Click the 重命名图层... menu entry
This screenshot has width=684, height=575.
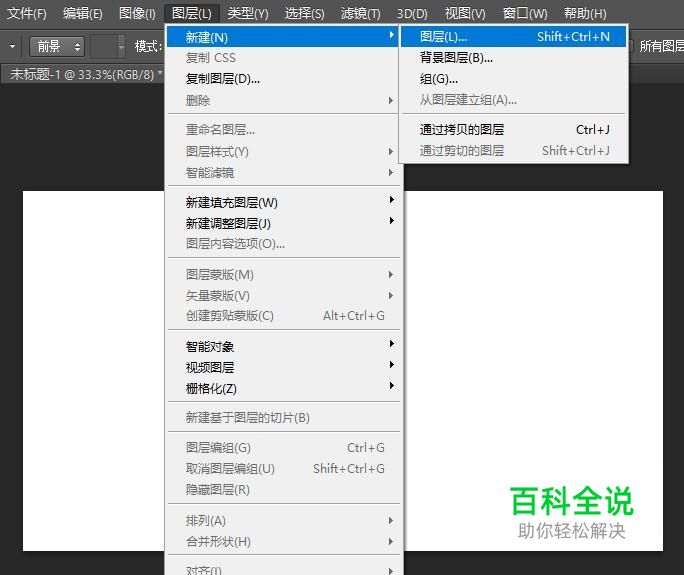click(284, 130)
